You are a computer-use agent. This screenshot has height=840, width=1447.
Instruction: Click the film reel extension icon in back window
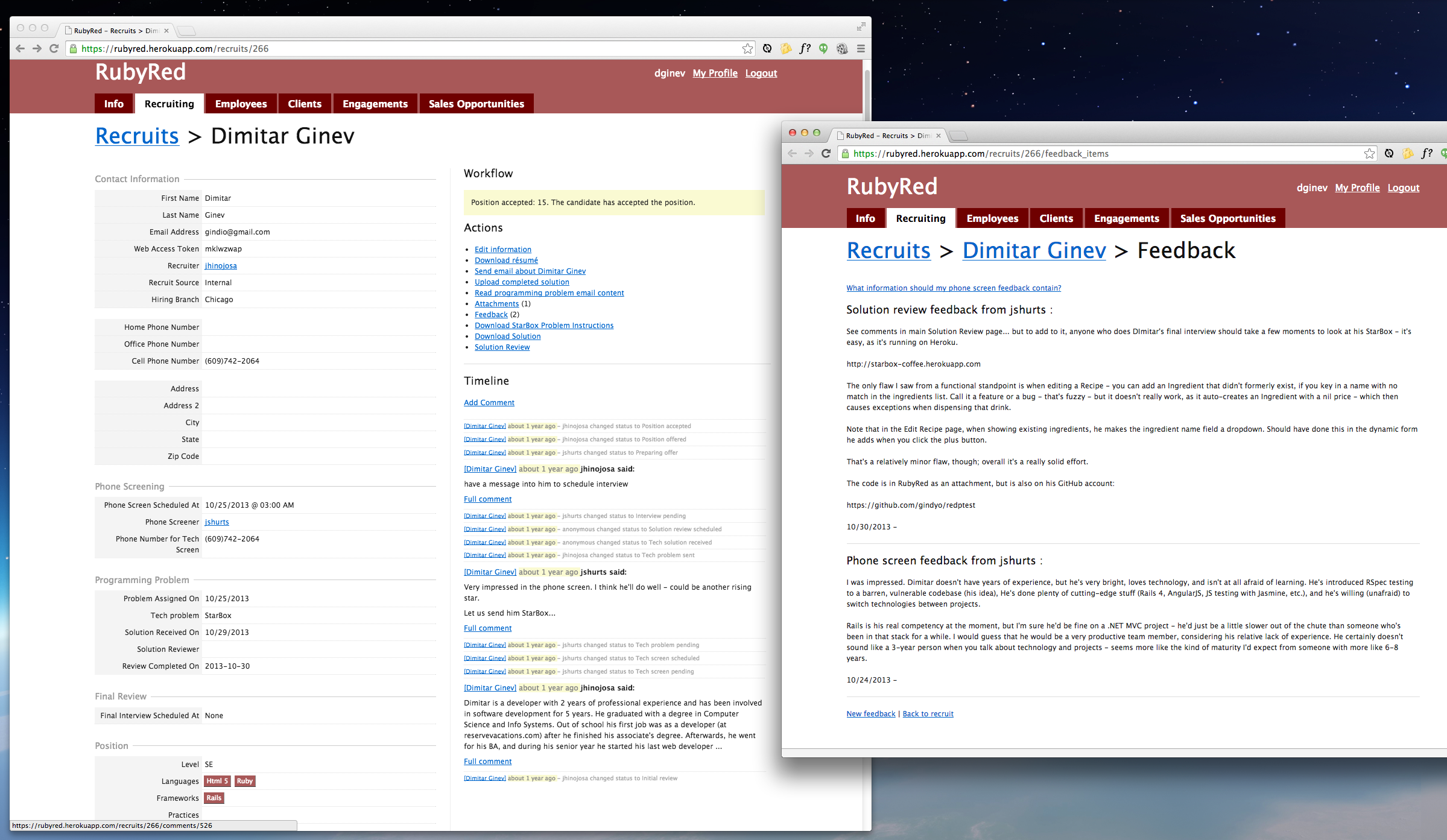(843, 49)
